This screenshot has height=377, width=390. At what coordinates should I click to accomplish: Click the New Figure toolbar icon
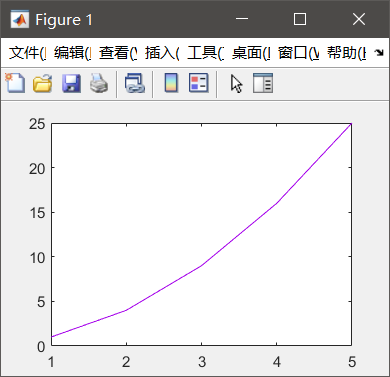click(x=15, y=83)
